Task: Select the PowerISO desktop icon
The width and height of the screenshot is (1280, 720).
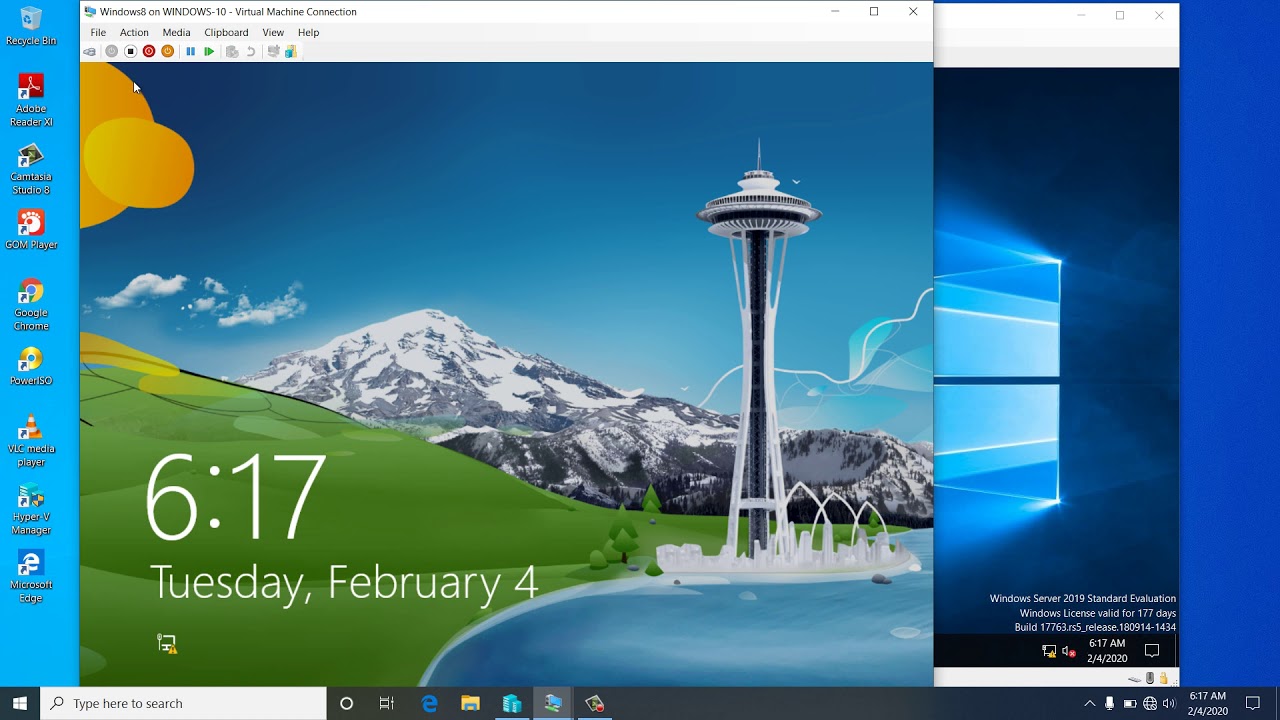Action: 31,366
